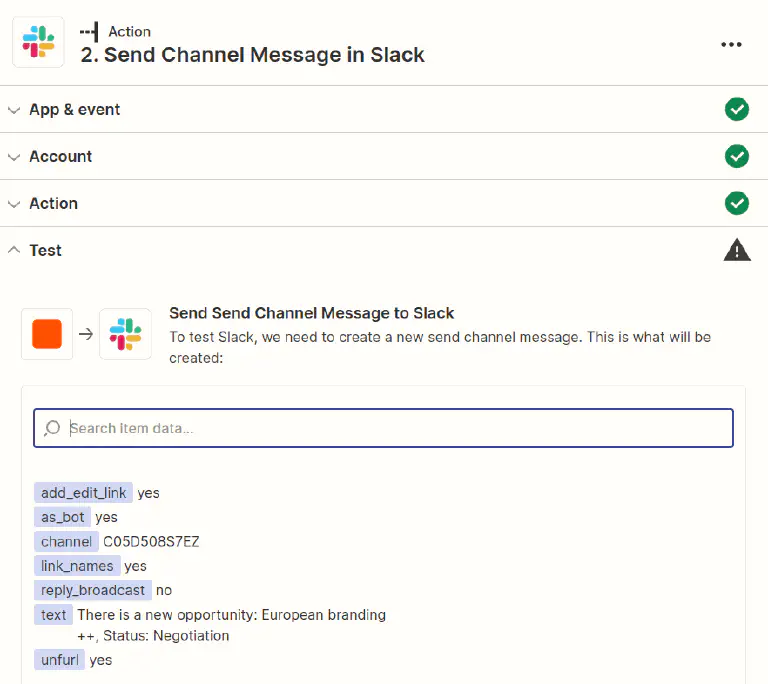Expand the App & event section
This screenshot has width=768, height=684.
click(14, 110)
